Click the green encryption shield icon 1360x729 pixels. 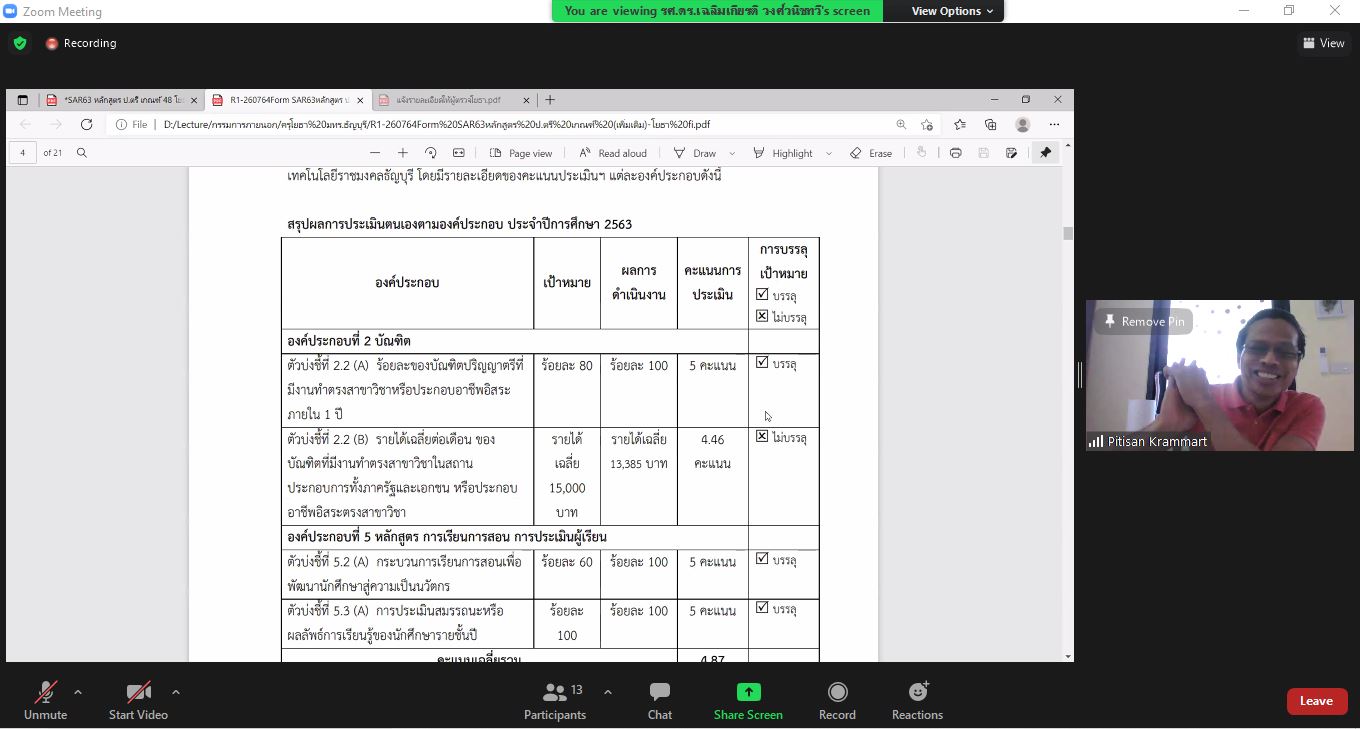(x=19, y=43)
